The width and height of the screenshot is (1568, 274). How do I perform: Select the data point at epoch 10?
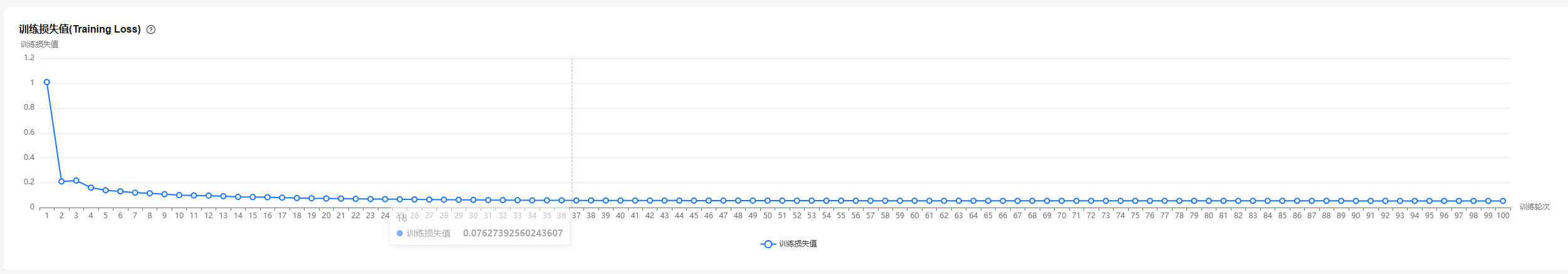pos(179,195)
